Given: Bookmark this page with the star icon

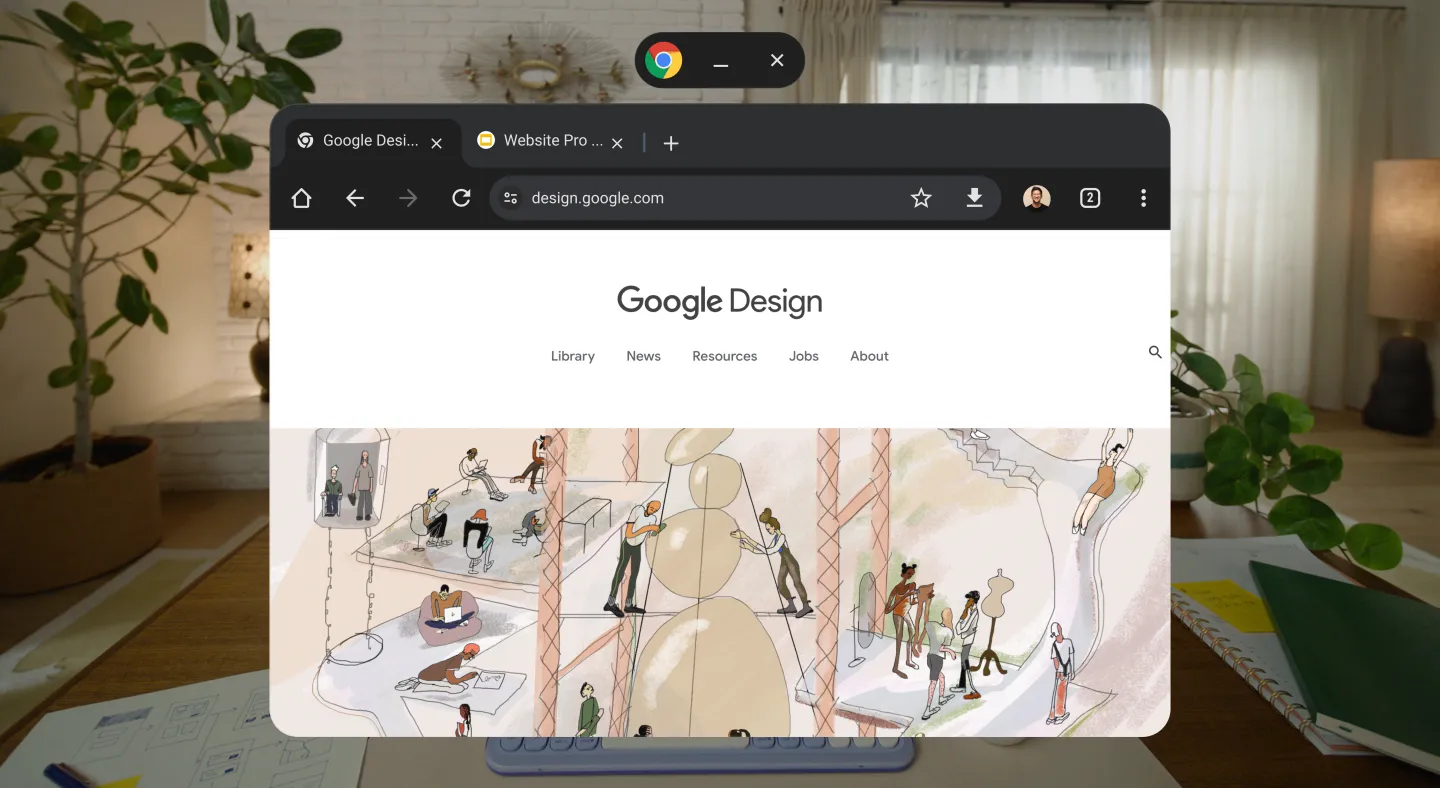Looking at the screenshot, I should coord(921,198).
